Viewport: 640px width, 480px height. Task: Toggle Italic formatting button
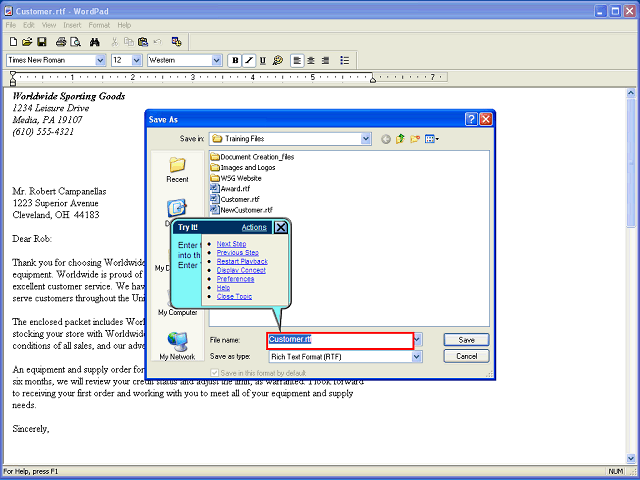click(249, 60)
